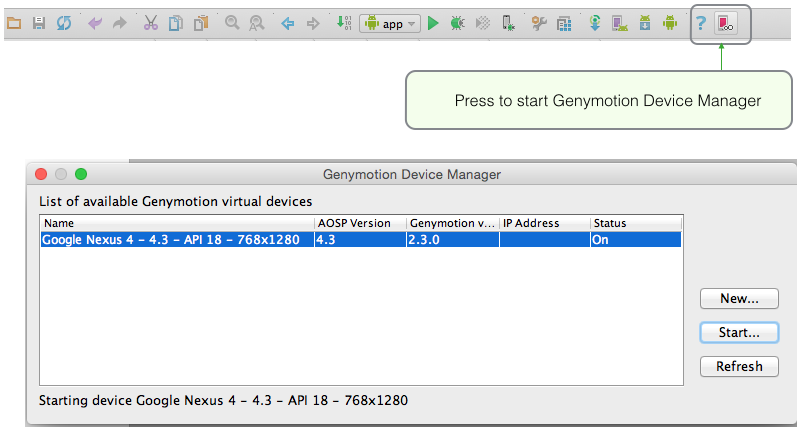The width and height of the screenshot is (810, 447).
Task: Close the Genymotion Device Manager window
Action: [x=41, y=174]
